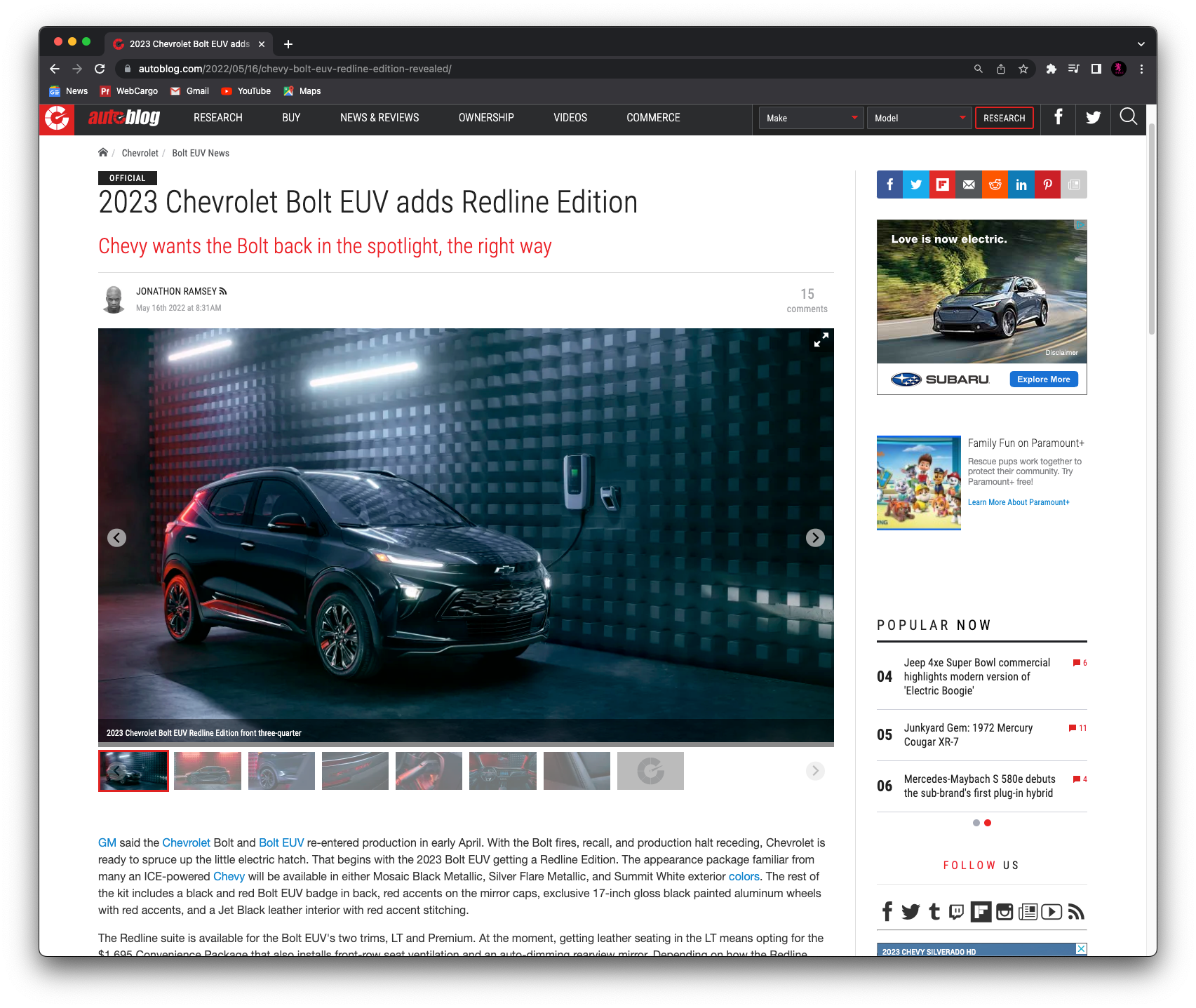Screen dimensions: 1196x1008
Task: Open the colors link in article
Action: (744, 876)
